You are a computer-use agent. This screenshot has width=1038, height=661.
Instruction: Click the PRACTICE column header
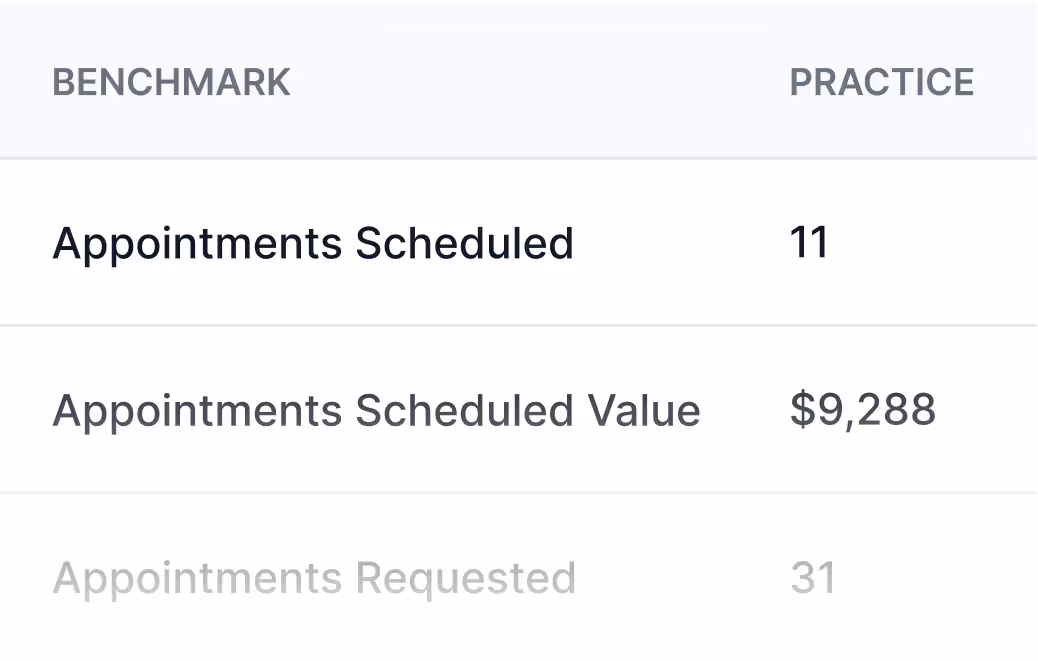coord(881,83)
